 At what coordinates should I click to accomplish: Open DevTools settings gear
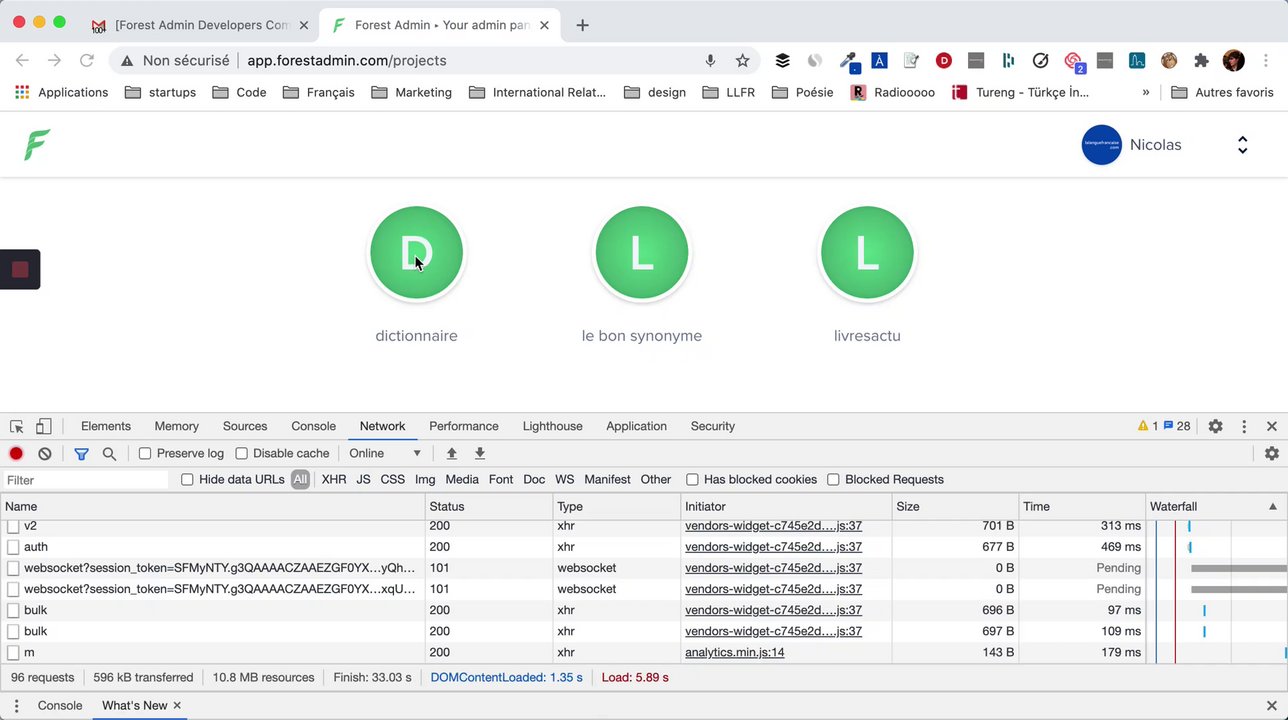pos(1215,426)
